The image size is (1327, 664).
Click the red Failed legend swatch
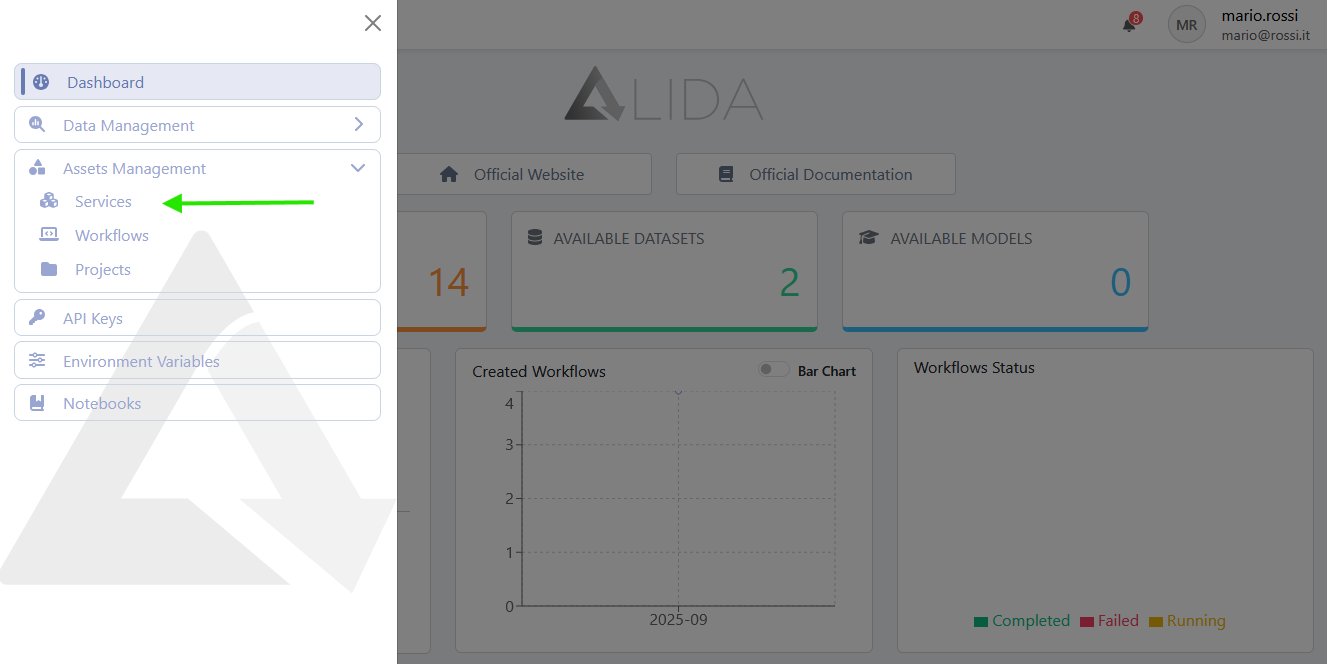1087,622
